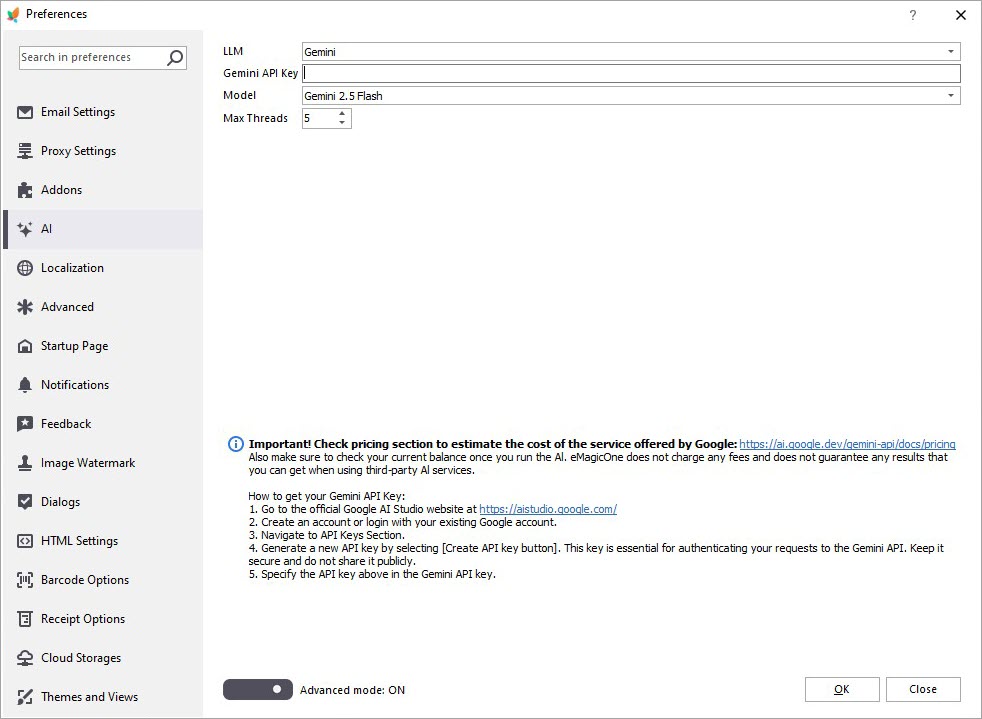This screenshot has width=982, height=719.
Task: Turn off the Advanced mode switch
Action: [257, 690]
